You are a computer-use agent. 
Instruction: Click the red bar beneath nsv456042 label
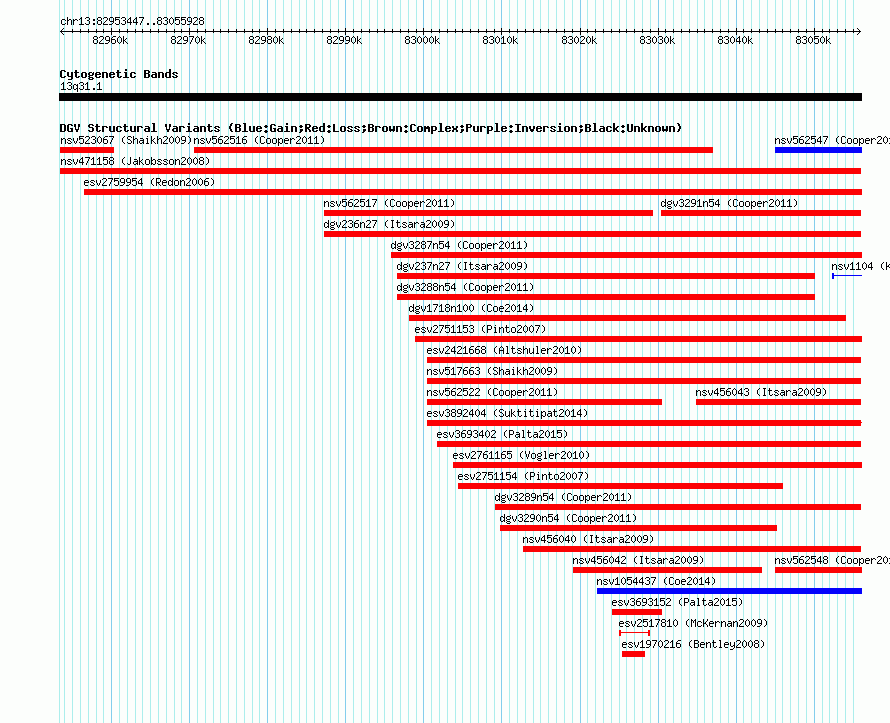coord(668,570)
